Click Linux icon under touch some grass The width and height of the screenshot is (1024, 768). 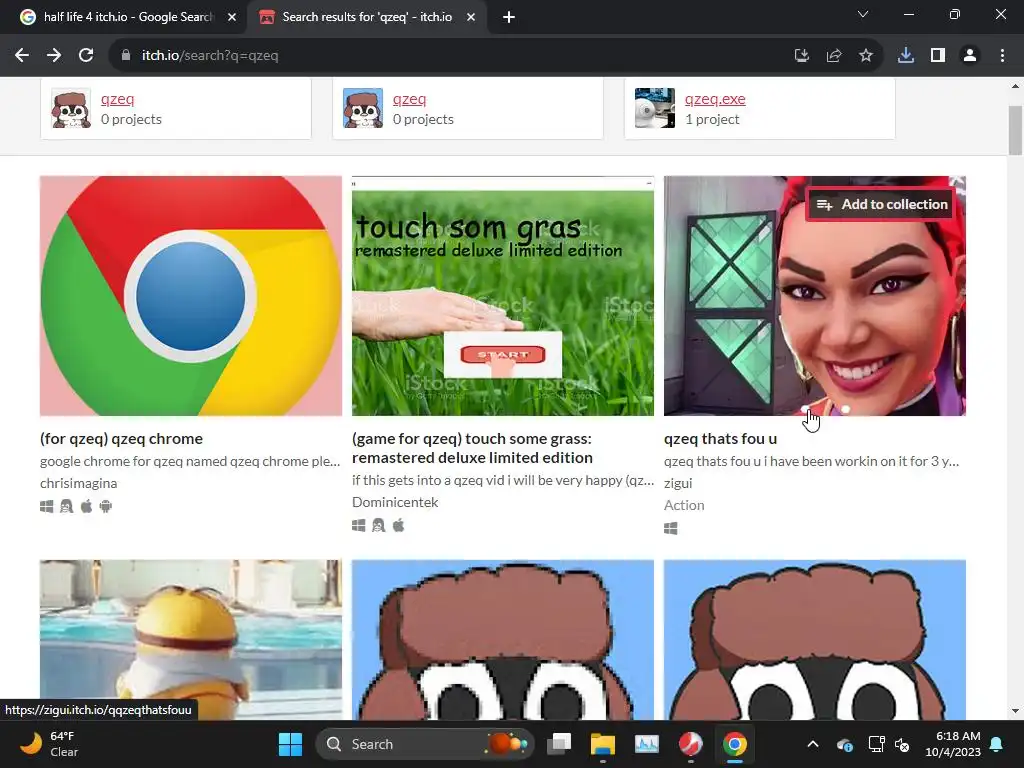[379, 525]
